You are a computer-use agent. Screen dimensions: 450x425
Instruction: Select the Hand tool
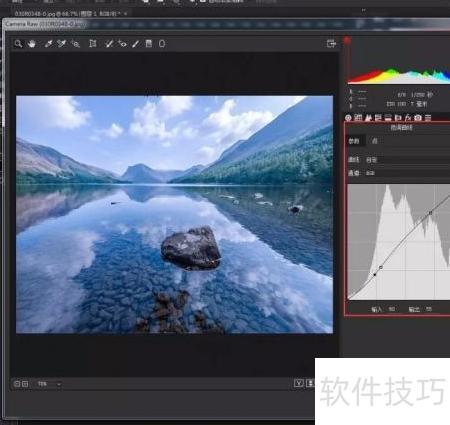click(32, 44)
